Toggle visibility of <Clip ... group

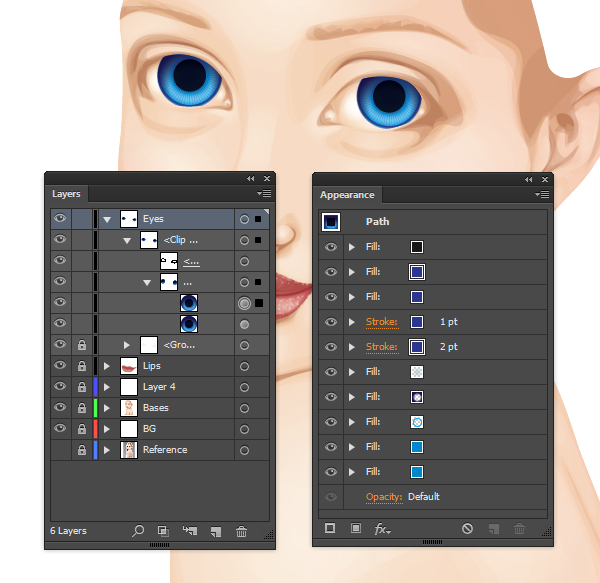coord(60,239)
